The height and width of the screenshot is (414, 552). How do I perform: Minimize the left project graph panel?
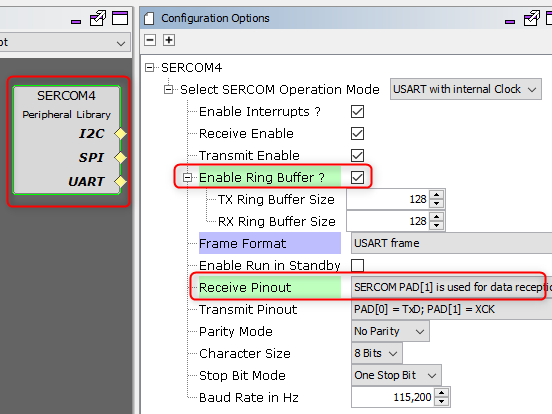click(76, 22)
